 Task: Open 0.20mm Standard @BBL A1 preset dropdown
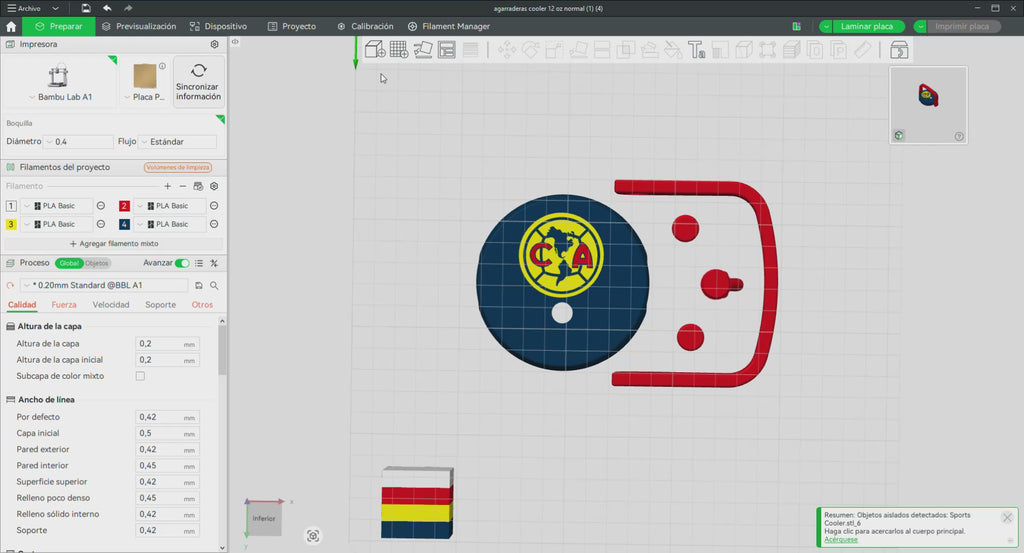[x=104, y=285]
